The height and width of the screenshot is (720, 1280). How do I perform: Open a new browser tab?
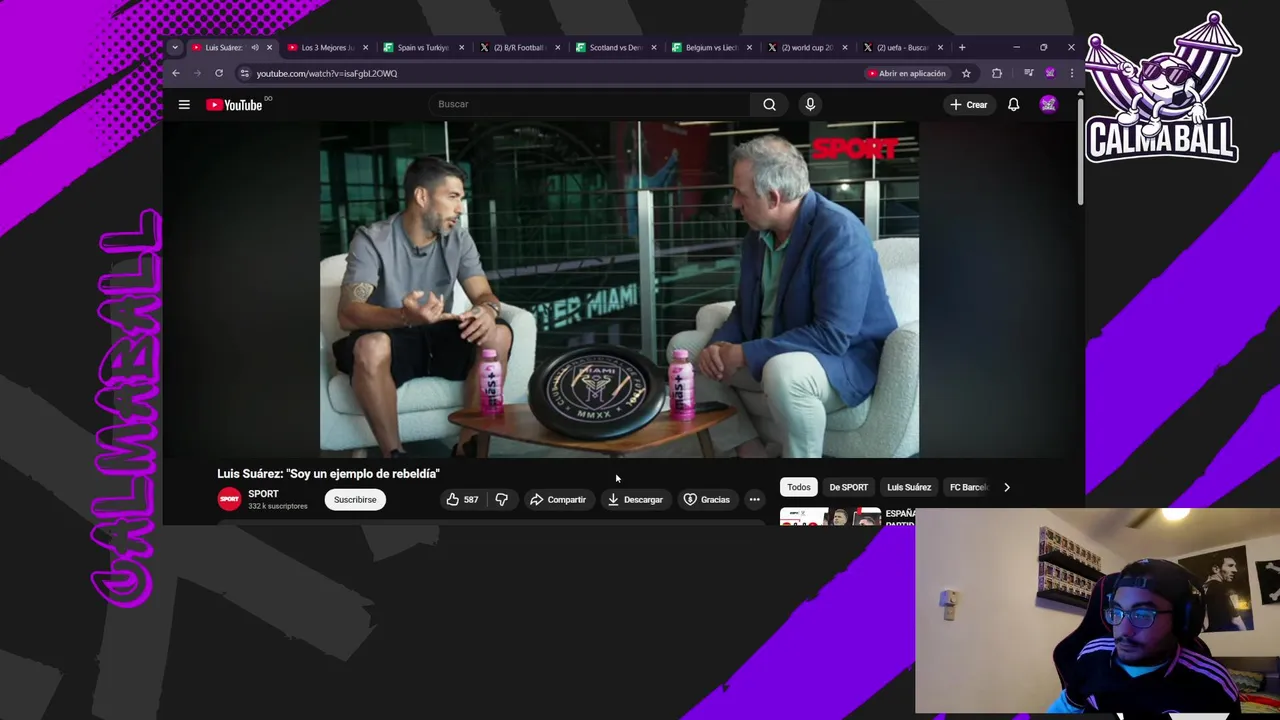pos(962,47)
